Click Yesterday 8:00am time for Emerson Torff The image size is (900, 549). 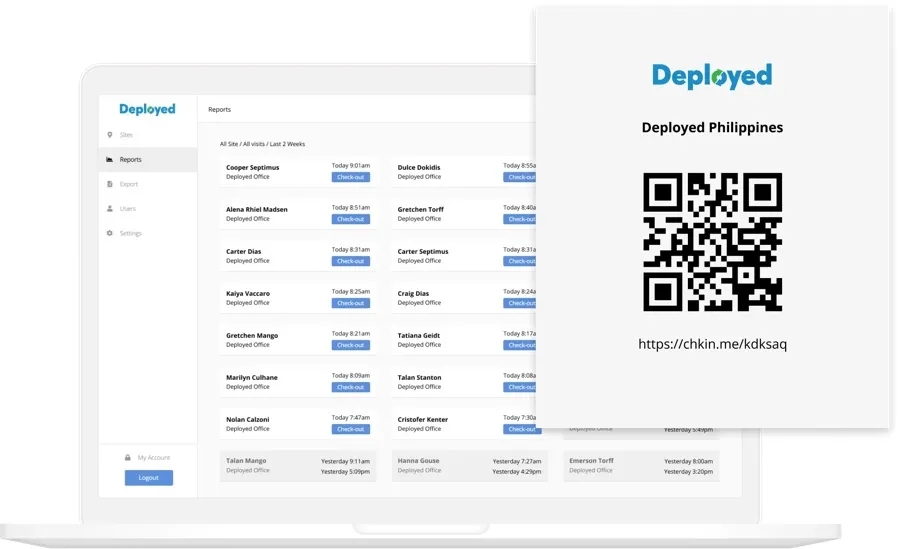click(x=688, y=461)
